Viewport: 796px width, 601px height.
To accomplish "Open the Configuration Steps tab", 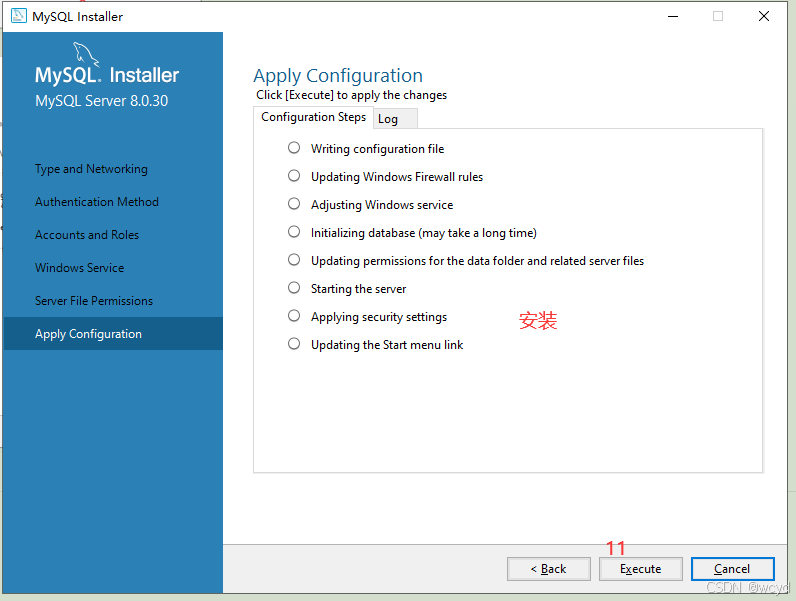I will [x=313, y=117].
